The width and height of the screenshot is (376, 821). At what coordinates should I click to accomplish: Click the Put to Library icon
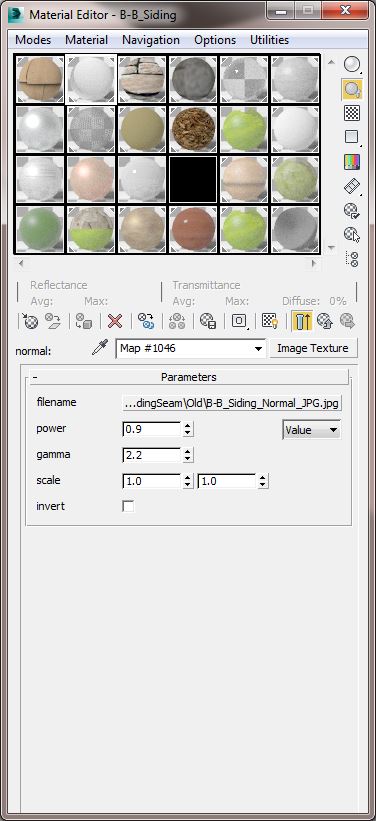pos(208,320)
